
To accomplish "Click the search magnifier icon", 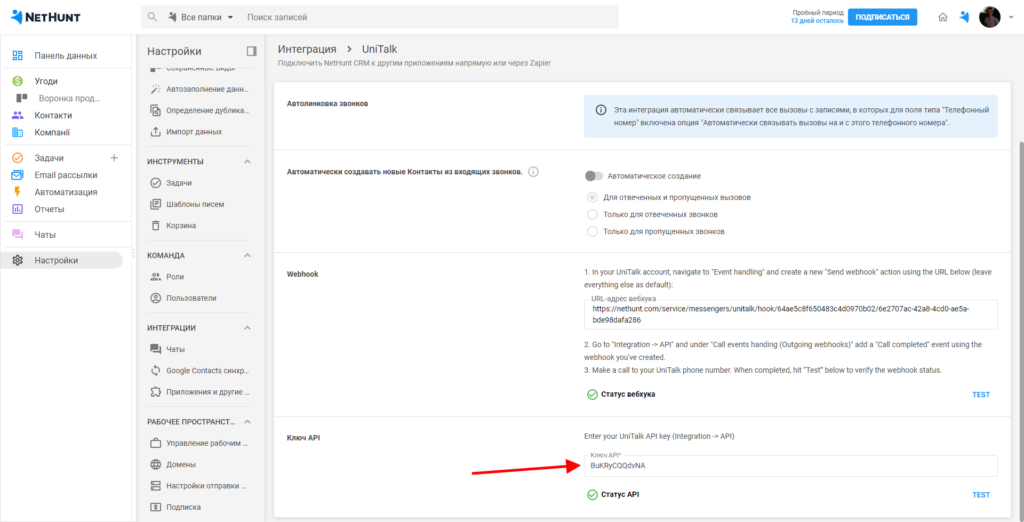I will [x=152, y=18].
